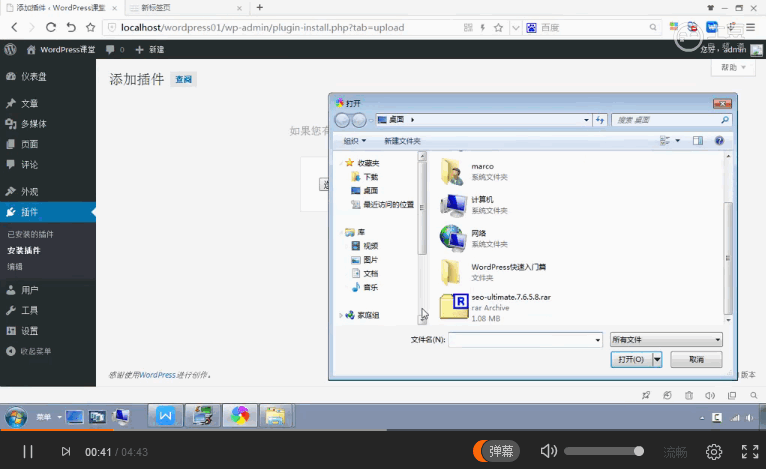Image resolution: width=766 pixels, height=469 pixels.
Task: Click the dialog help question mark icon
Action: 719,141
